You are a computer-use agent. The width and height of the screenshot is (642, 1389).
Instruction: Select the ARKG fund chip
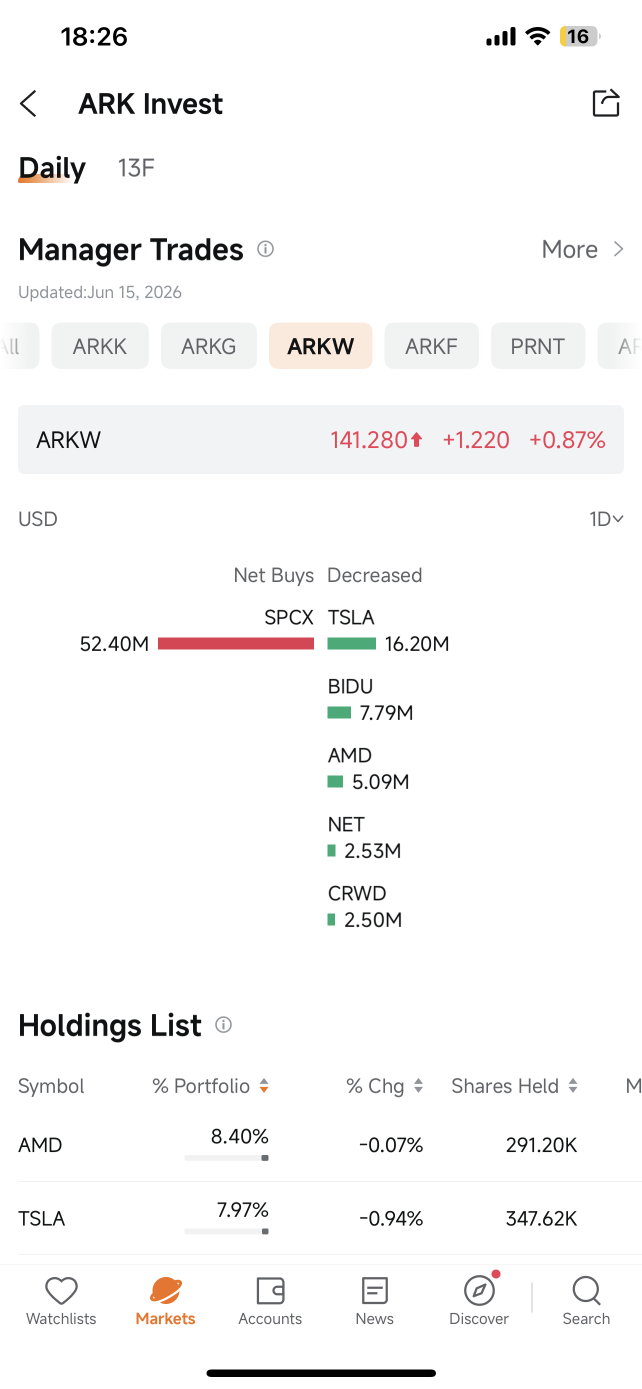(209, 346)
